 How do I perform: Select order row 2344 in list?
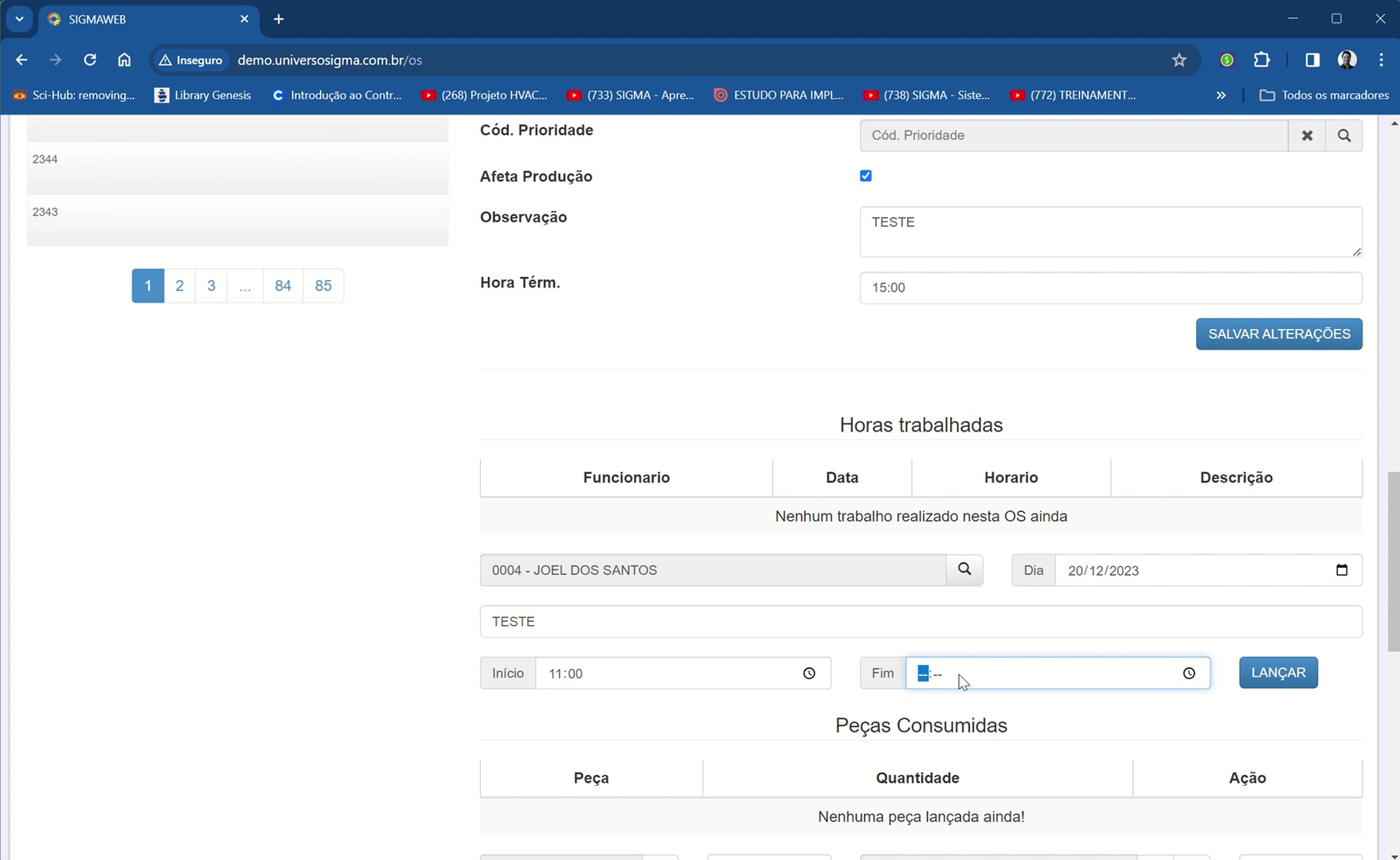pos(237,168)
